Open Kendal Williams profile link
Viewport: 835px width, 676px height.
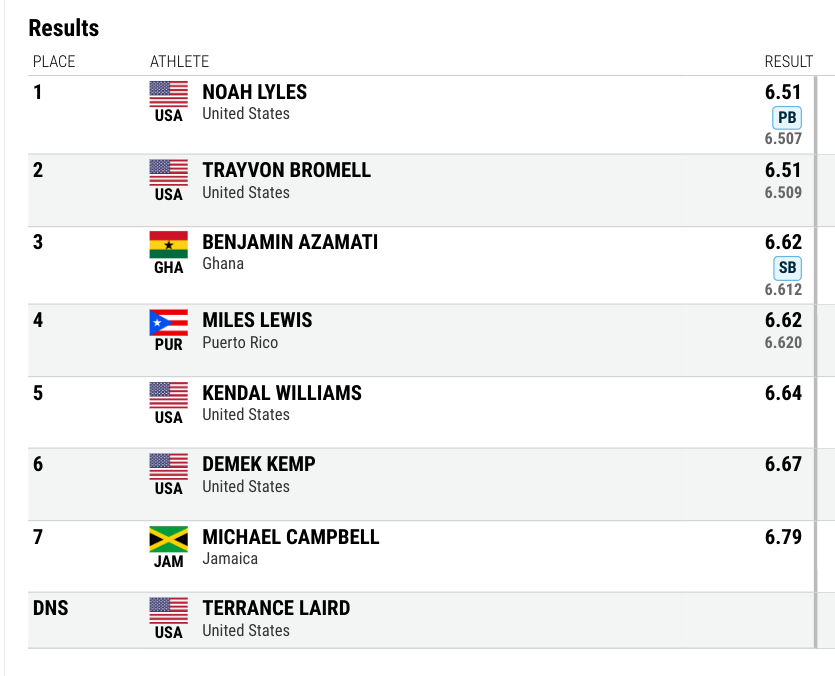click(x=282, y=393)
